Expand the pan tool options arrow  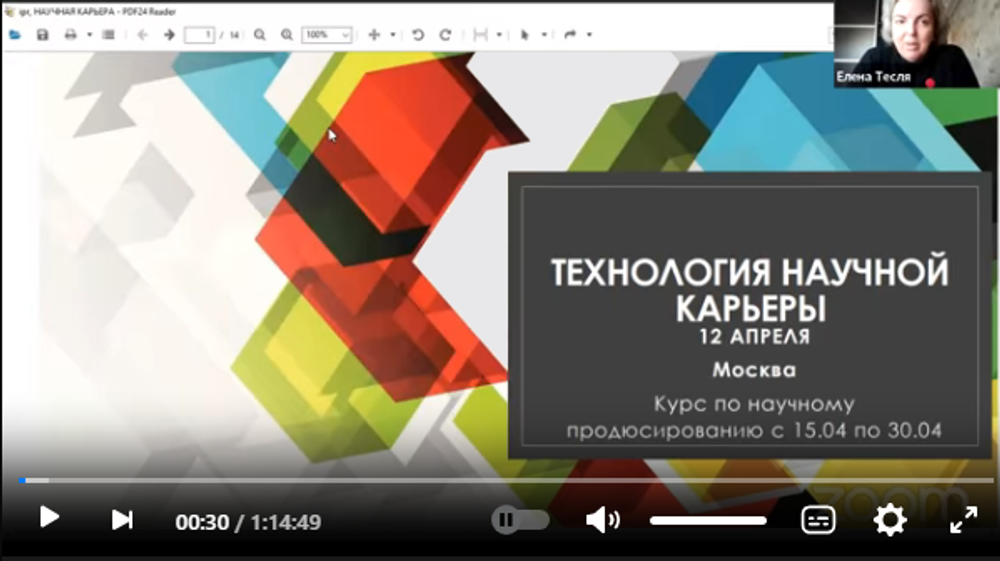[x=393, y=34]
